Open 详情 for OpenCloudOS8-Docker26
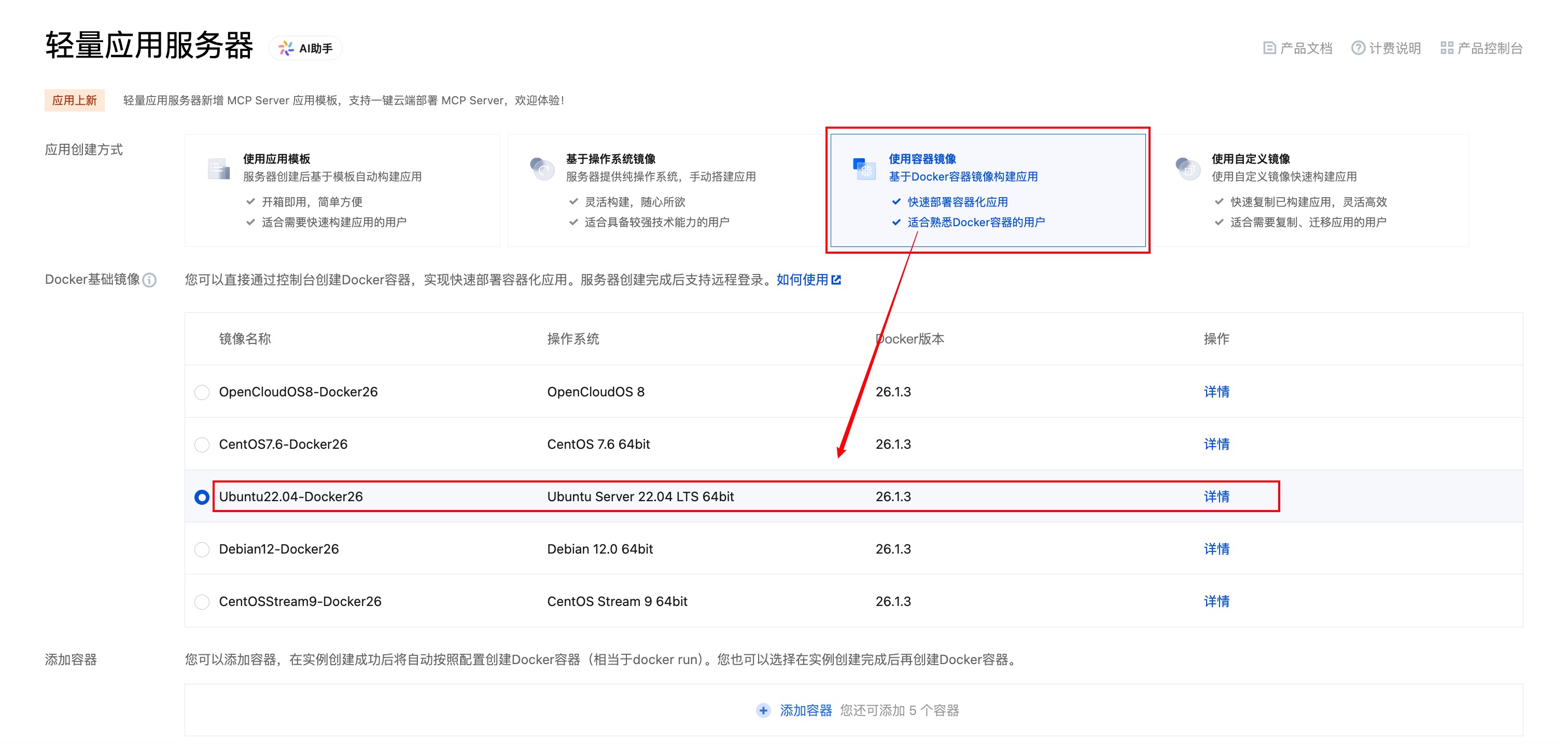The width and height of the screenshot is (1568, 744). (1216, 392)
